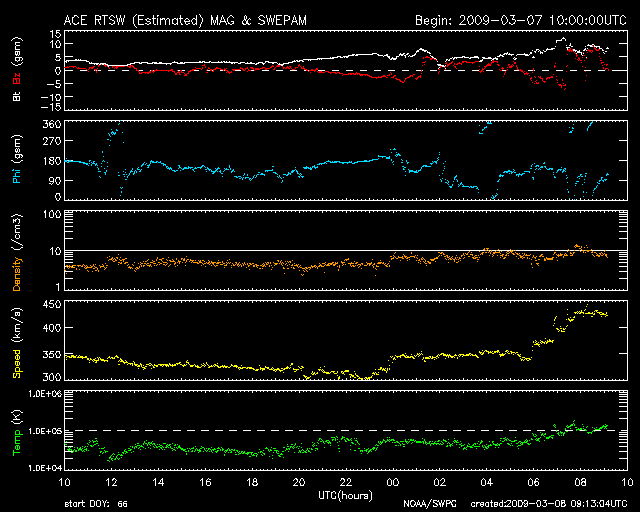
Task: Click the '16' hour label on the time axis
Action: [205, 483]
